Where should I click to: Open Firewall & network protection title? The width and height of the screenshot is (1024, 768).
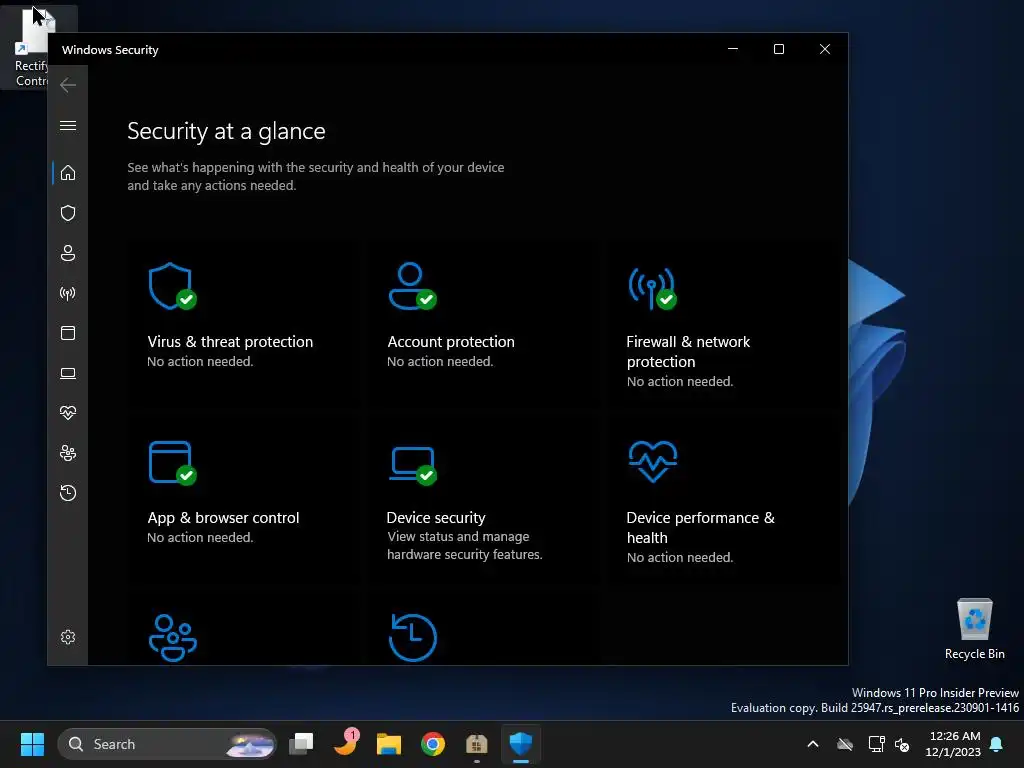point(688,351)
